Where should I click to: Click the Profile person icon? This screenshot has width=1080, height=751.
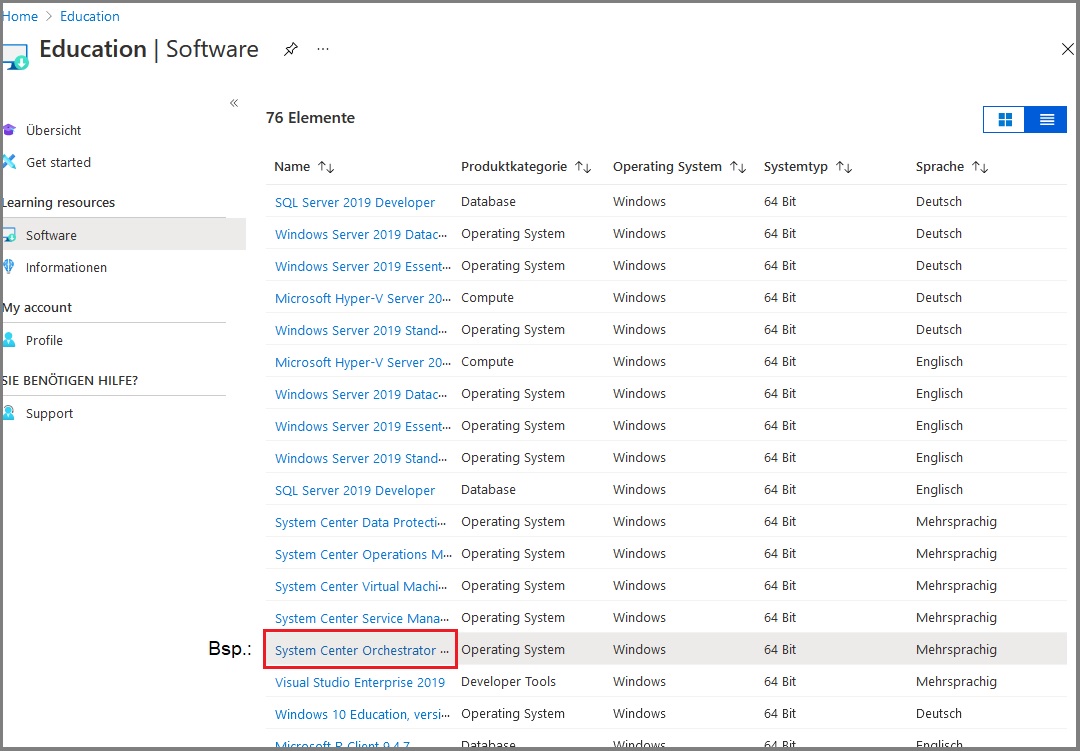(x=9, y=340)
